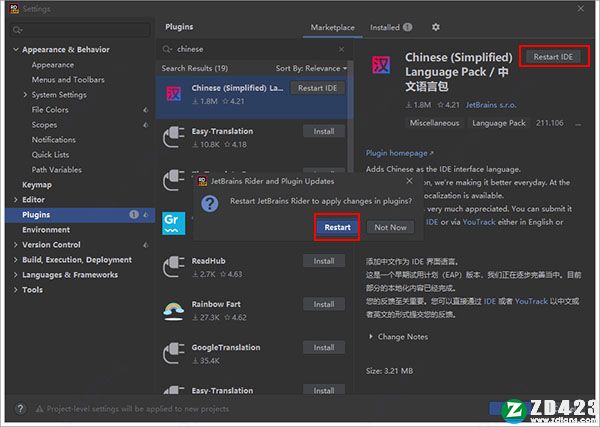Click the plugin search field with chinese
This screenshot has height=427, width=600.
click(x=253, y=49)
